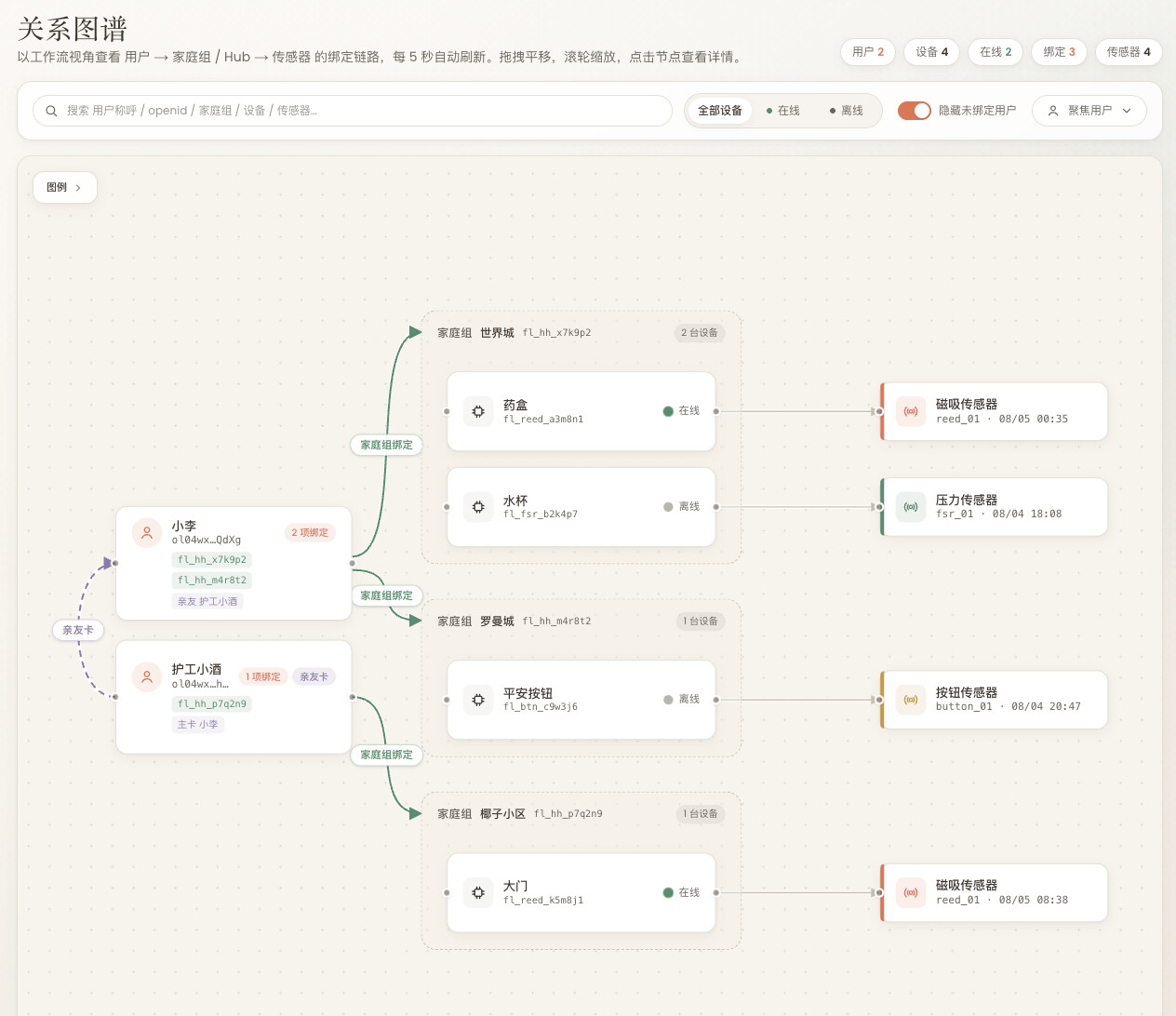This screenshot has height=1016, width=1176.
Task: Click 家庭组绑定 label leading to 世界城
Action: 386,445
